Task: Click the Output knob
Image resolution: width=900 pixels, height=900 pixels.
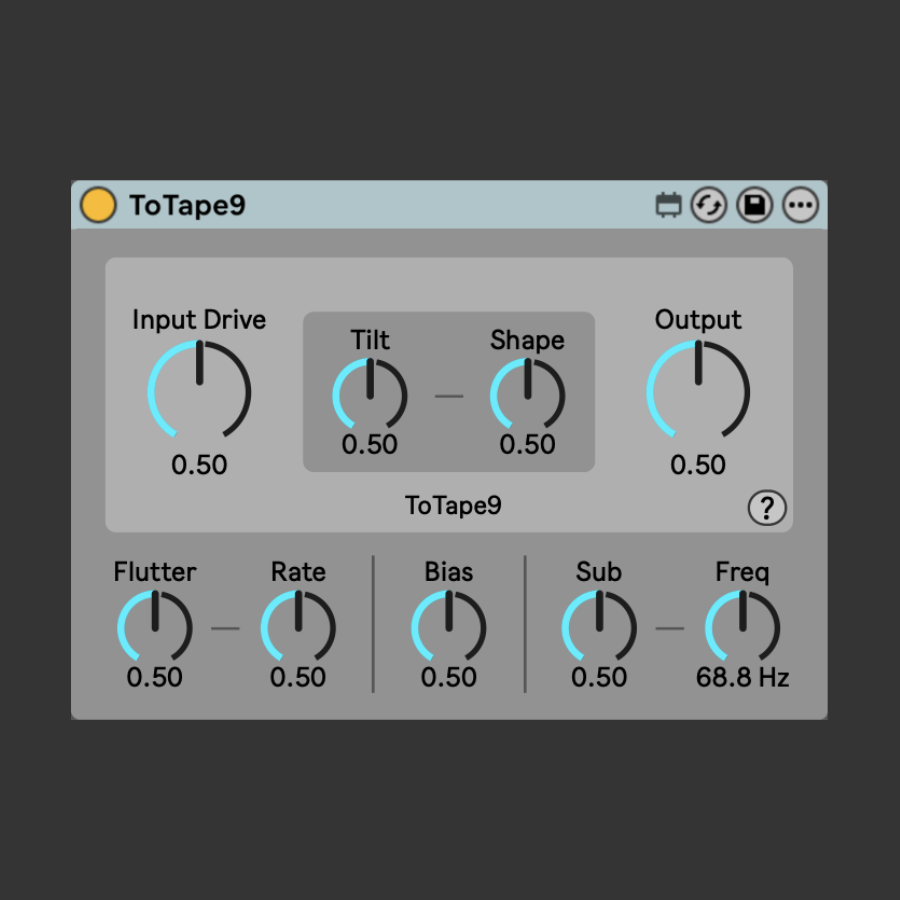Action: tap(698, 391)
